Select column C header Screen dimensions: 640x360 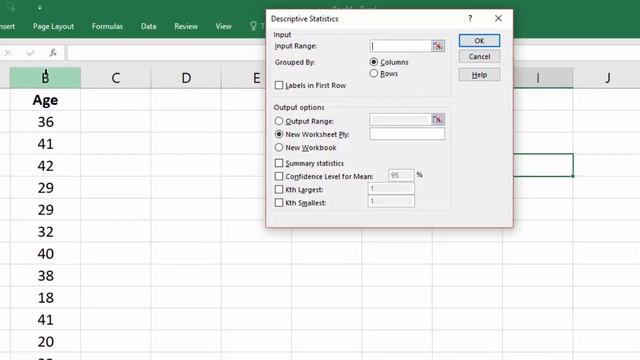point(116,78)
